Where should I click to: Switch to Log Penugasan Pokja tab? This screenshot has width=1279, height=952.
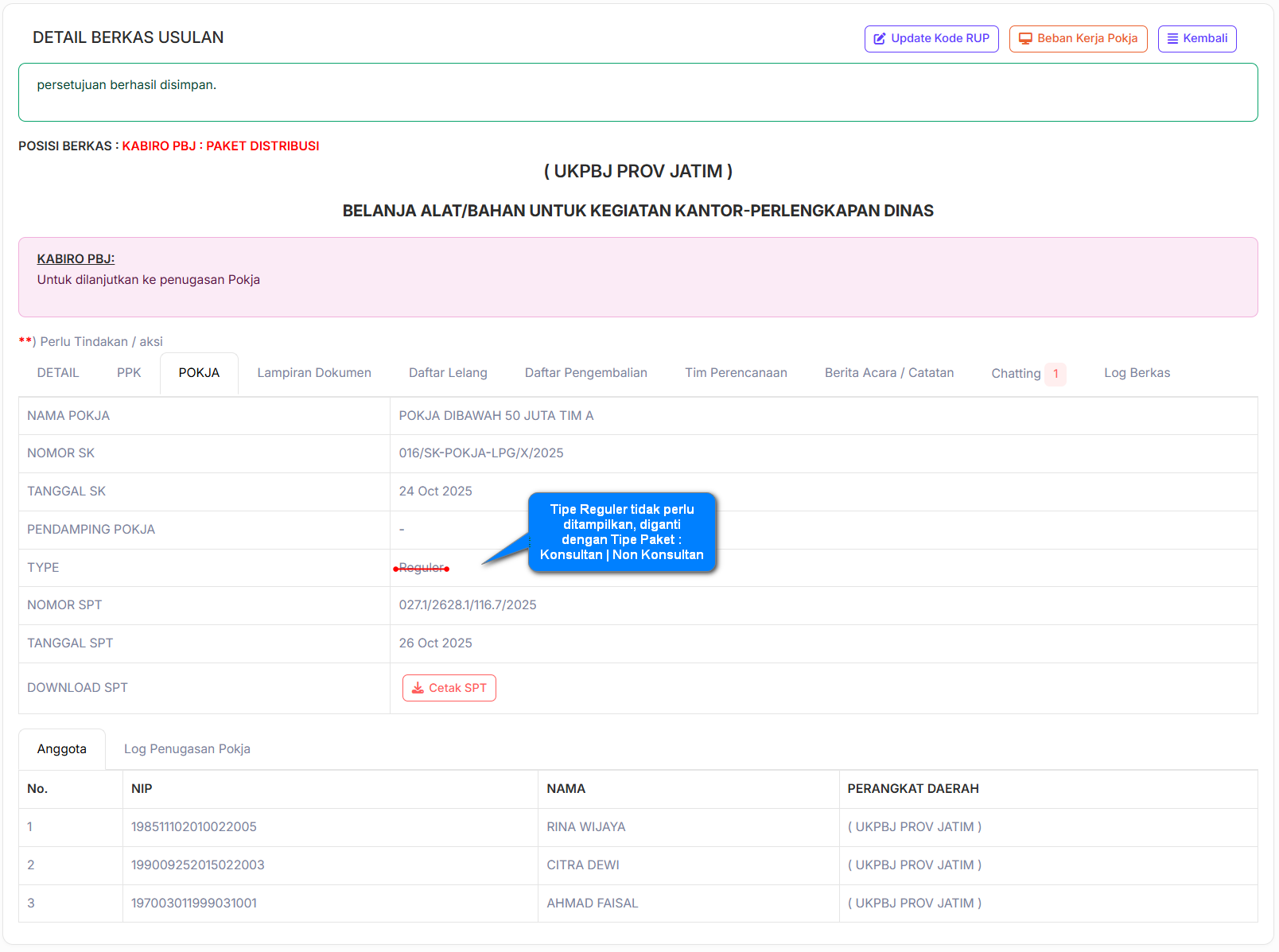pyautogui.click(x=187, y=749)
